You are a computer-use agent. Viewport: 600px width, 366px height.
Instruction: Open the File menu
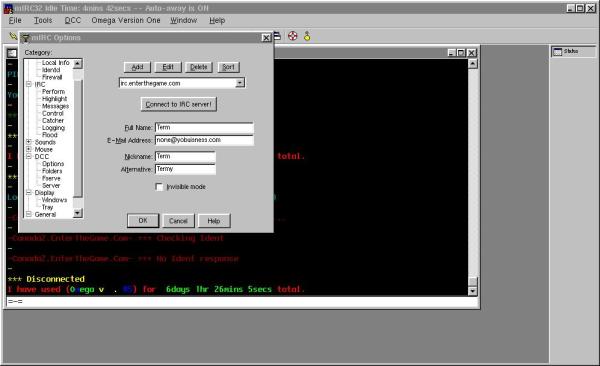pyautogui.click(x=15, y=20)
